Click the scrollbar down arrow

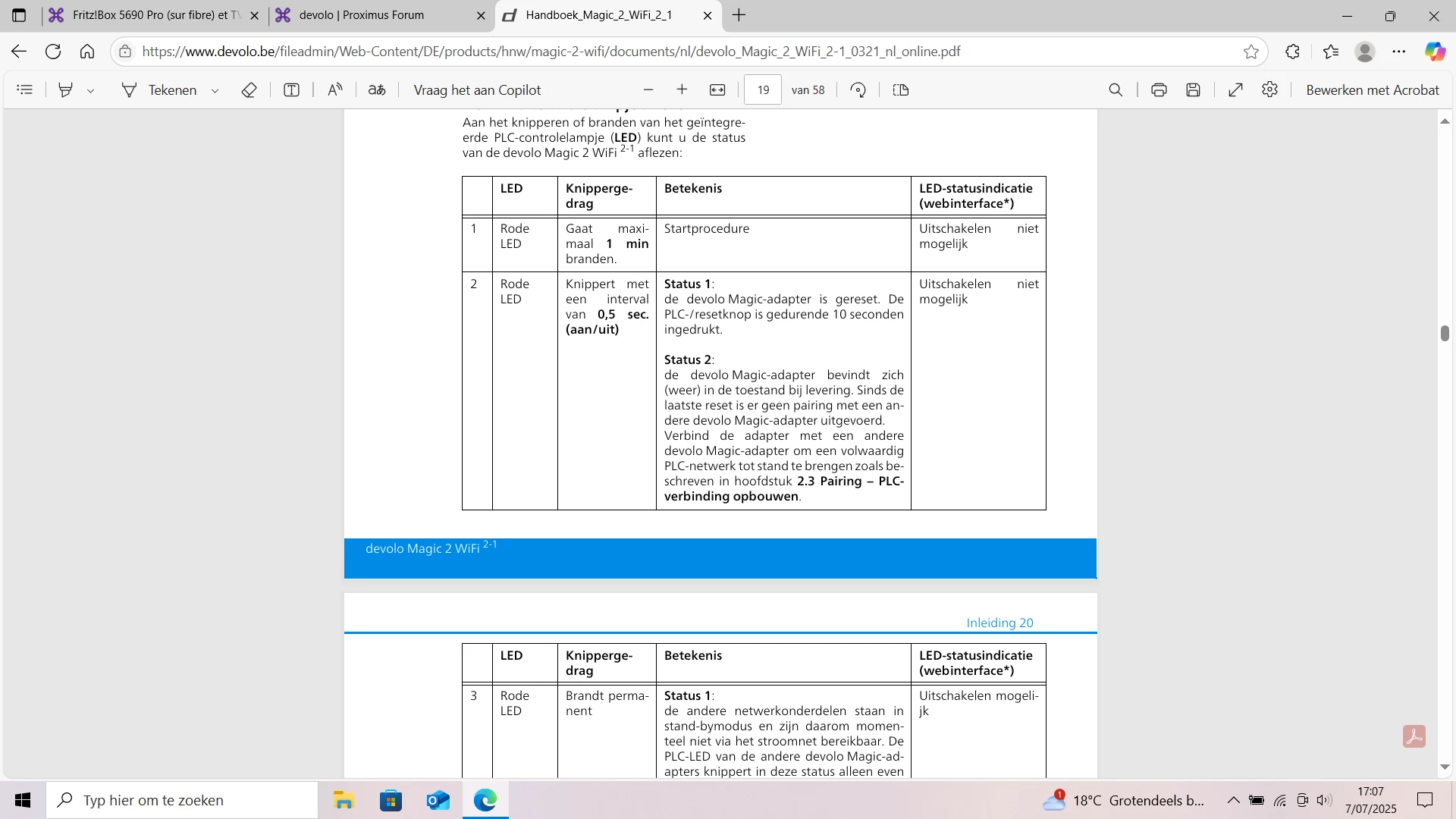pyautogui.click(x=1445, y=767)
